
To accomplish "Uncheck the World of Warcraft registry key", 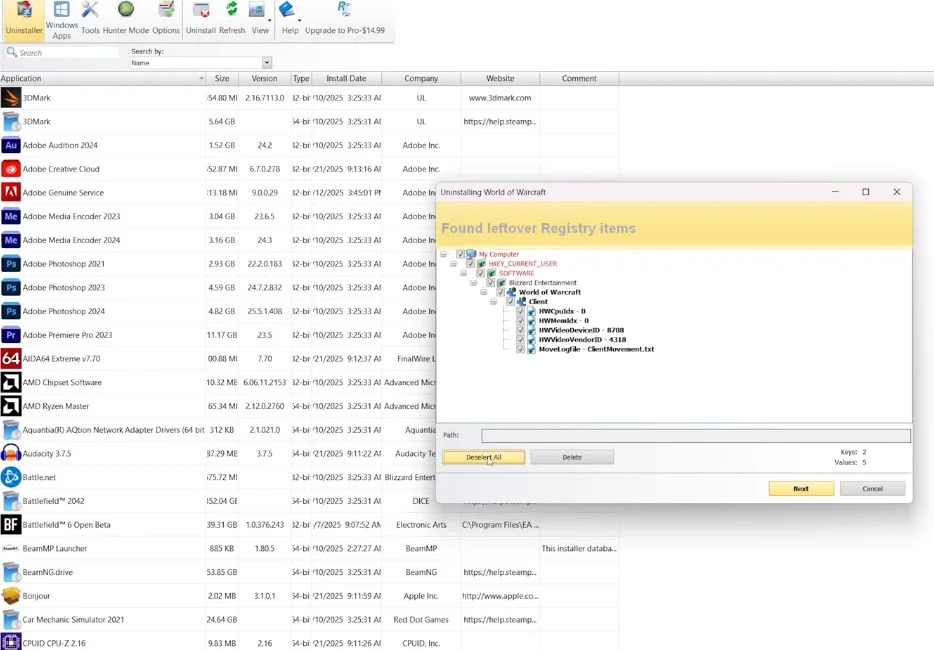I will (501, 292).
